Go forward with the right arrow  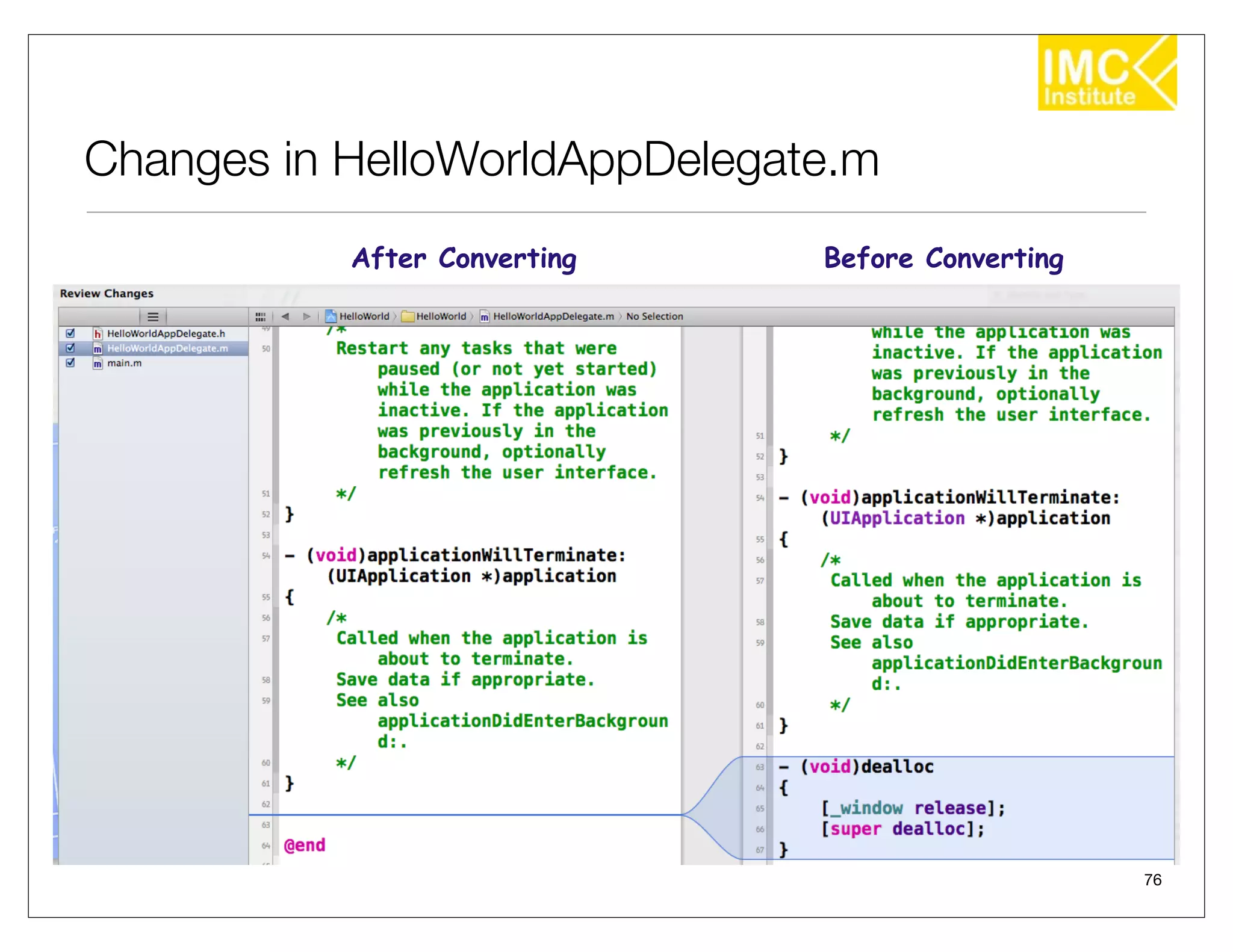click(306, 316)
